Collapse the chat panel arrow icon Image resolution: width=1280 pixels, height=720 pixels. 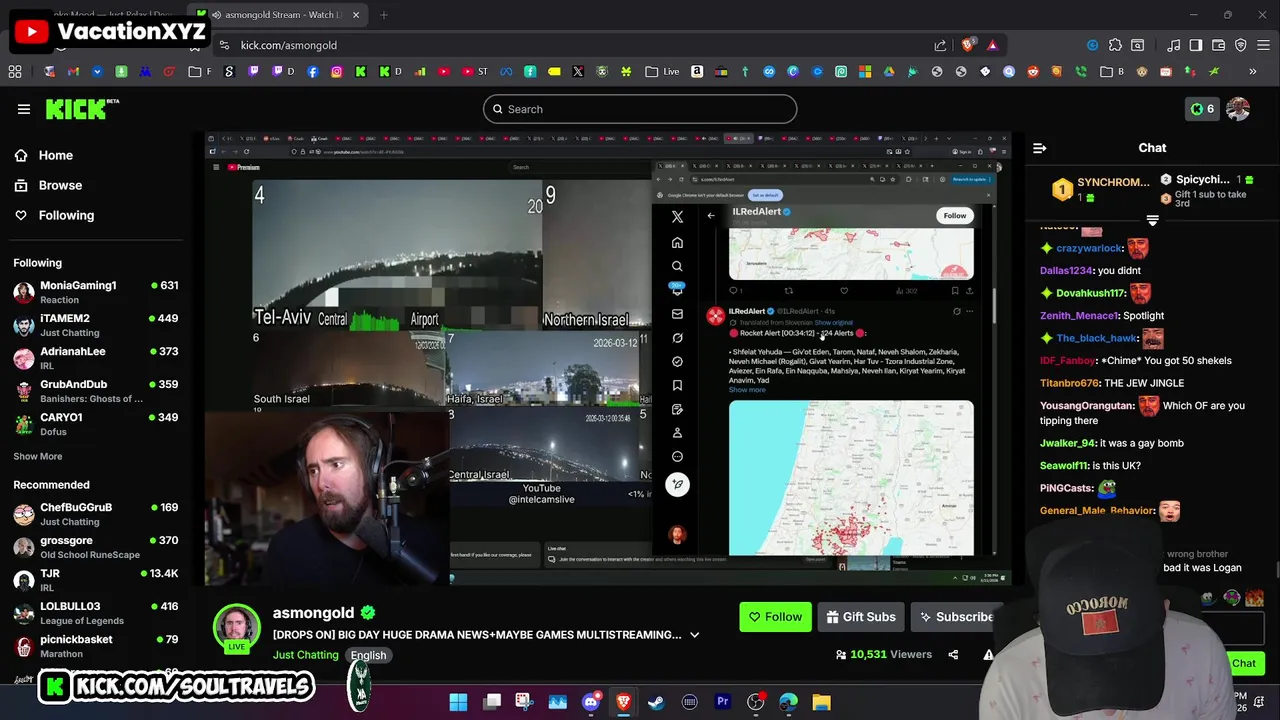click(x=1040, y=148)
